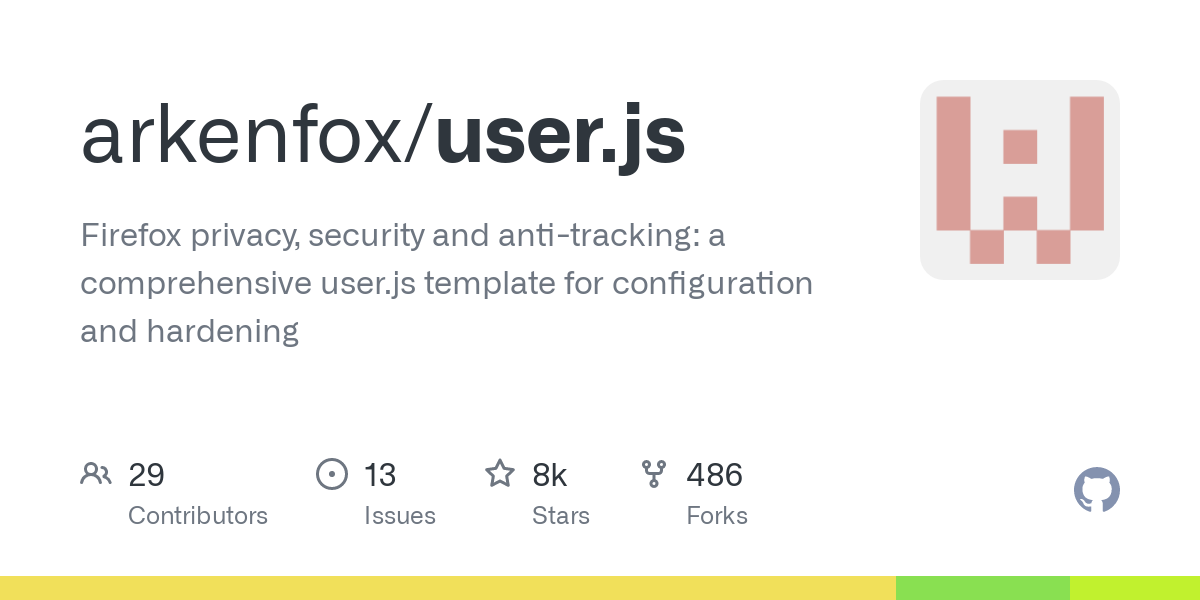Click the Issues circle-dot icon
The width and height of the screenshot is (1200, 600).
(331, 474)
